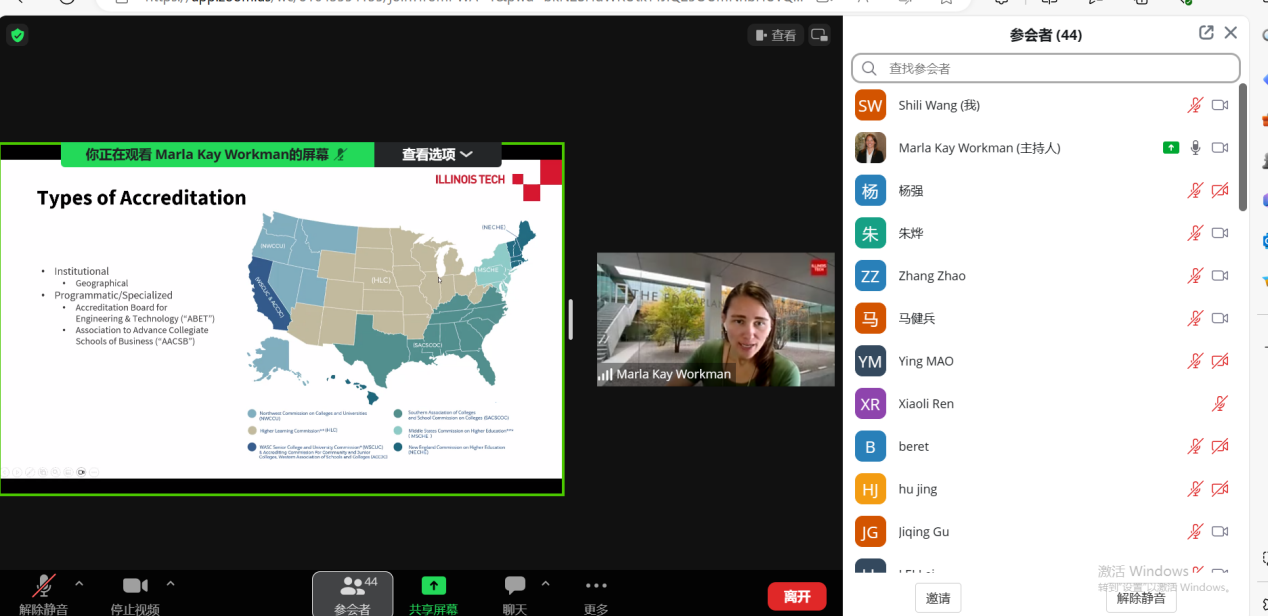1268x616 pixels.
Task: Click the red 离开 leave button
Action: coord(796,596)
